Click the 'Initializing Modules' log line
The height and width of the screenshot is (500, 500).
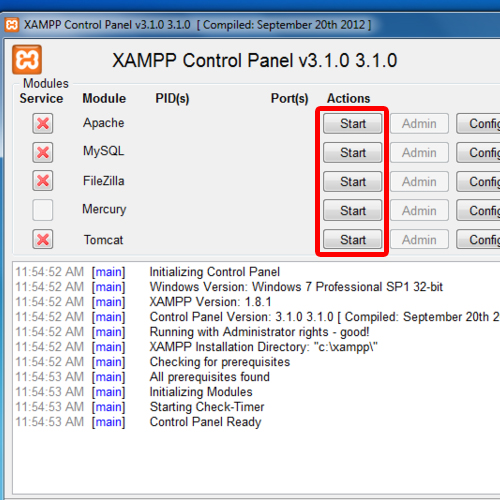point(201,392)
